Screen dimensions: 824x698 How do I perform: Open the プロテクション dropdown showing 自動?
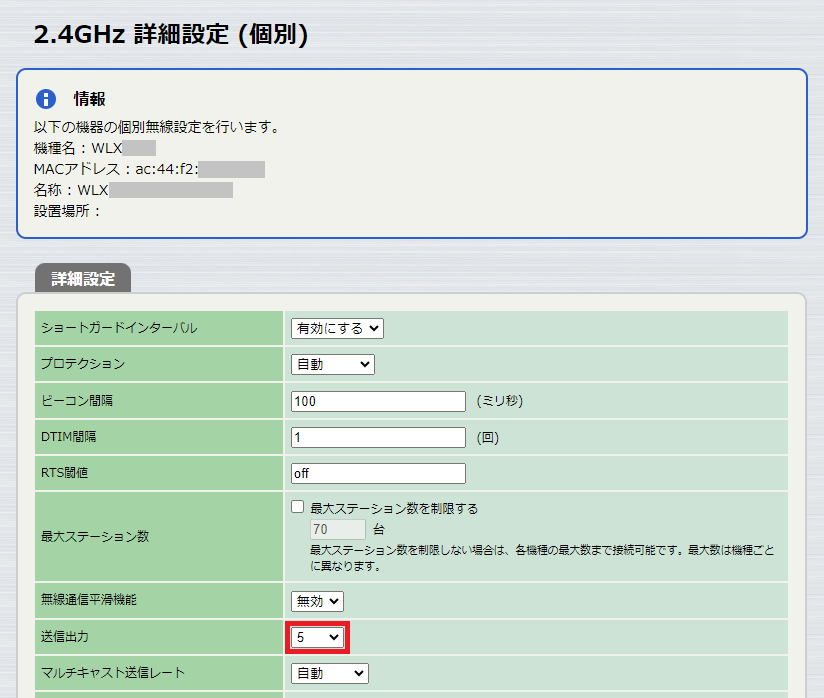click(x=332, y=364)
